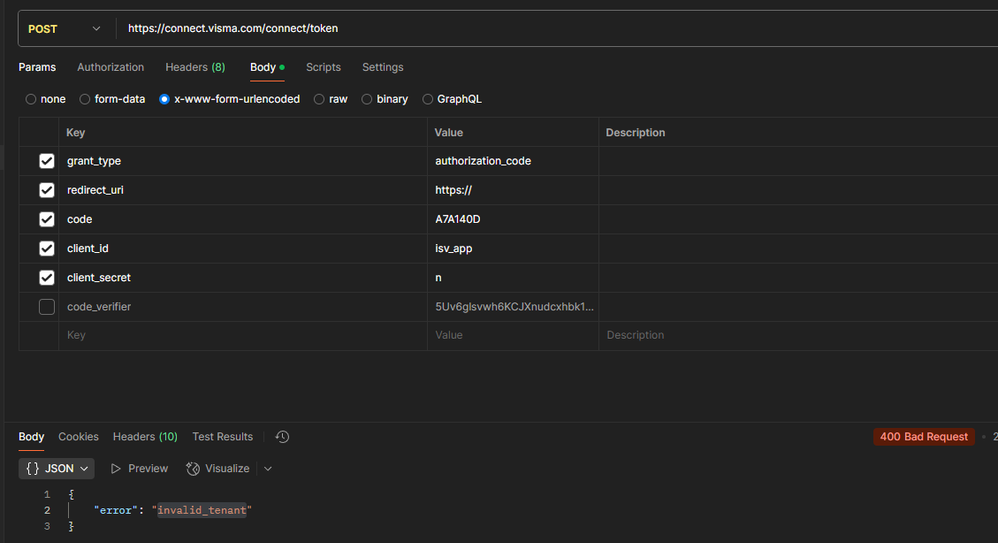The height and width of the screenshot is (543, 998).
Task: Click the invalid_tenant error value
Action: 202,511
